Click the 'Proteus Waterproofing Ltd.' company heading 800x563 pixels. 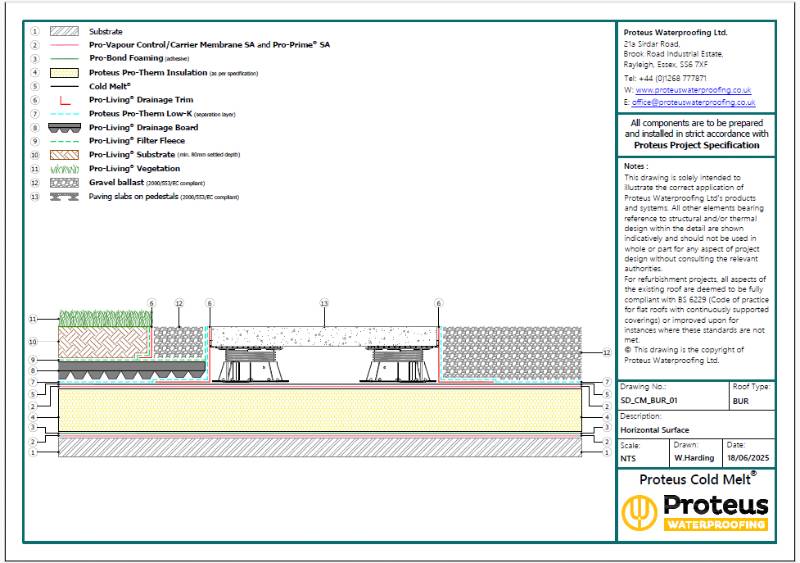pyautogui.click(x=676, y=32)
